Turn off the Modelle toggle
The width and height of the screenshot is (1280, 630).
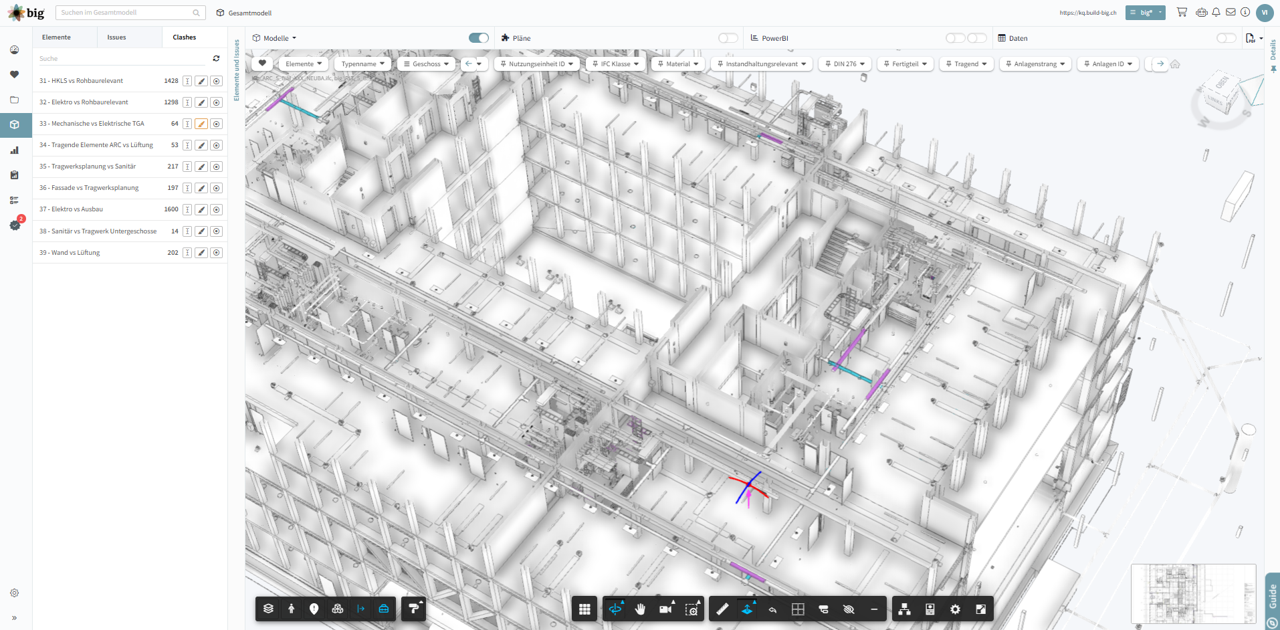(x=479, y=38)
